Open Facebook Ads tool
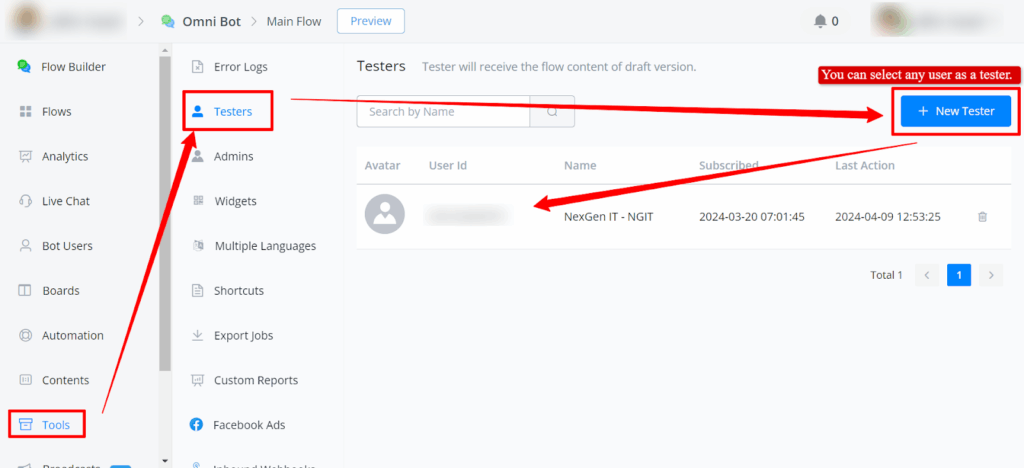 click(x=248, y=425)
